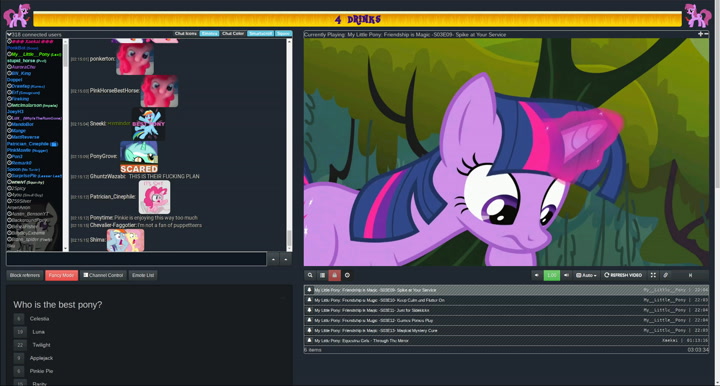This screenshot has width=720, height=386.
Task: Click user AuroraChu in the user list
Action: [x=23, y=67]
